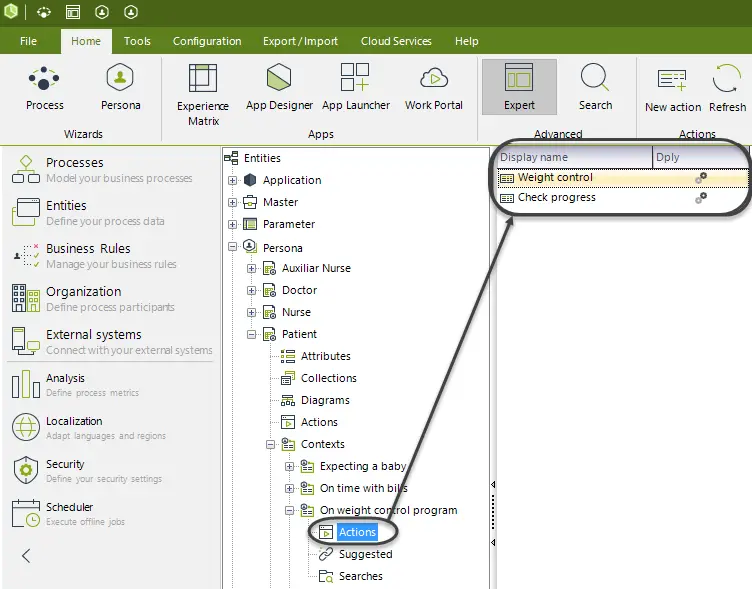Image resolution: width=752 pixels, height=589 pixels.
Task: Open the File menu
Action: click(28, 41)
